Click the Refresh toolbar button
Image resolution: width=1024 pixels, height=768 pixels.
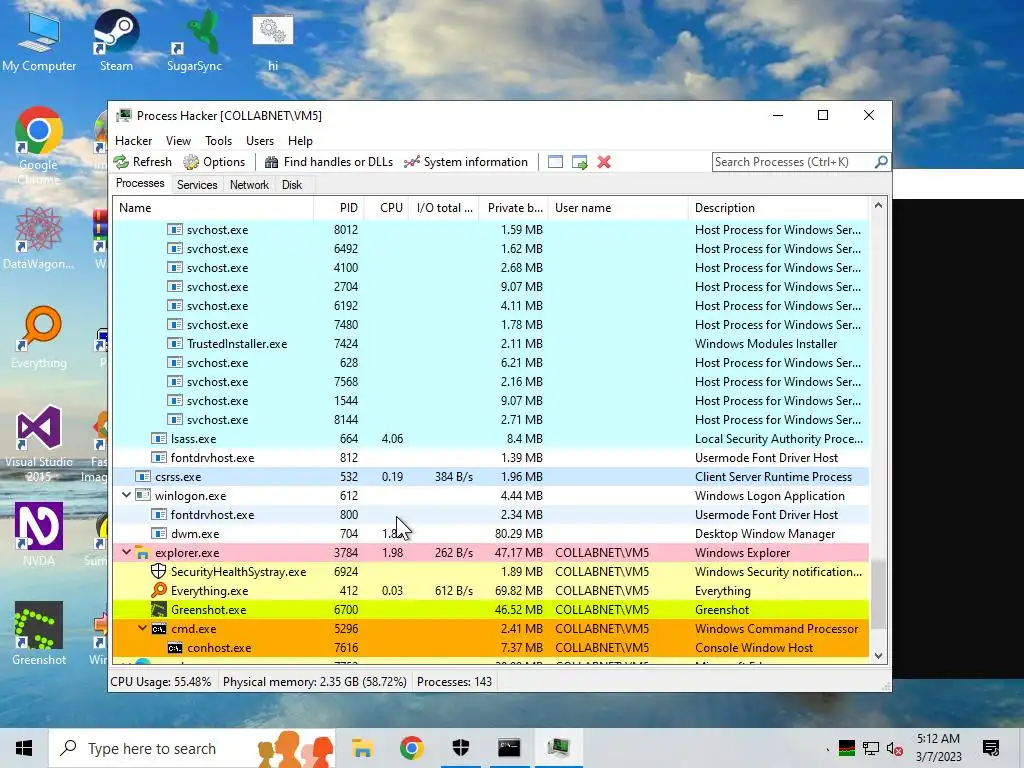pos(142,162)
